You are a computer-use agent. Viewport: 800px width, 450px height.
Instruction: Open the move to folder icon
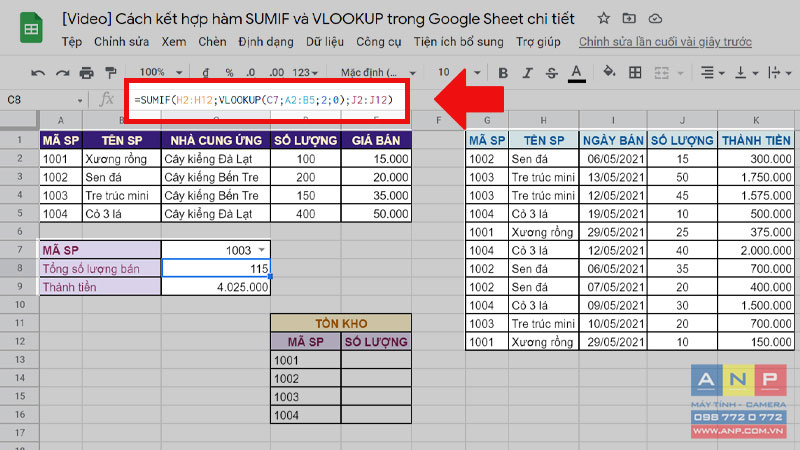629,19
